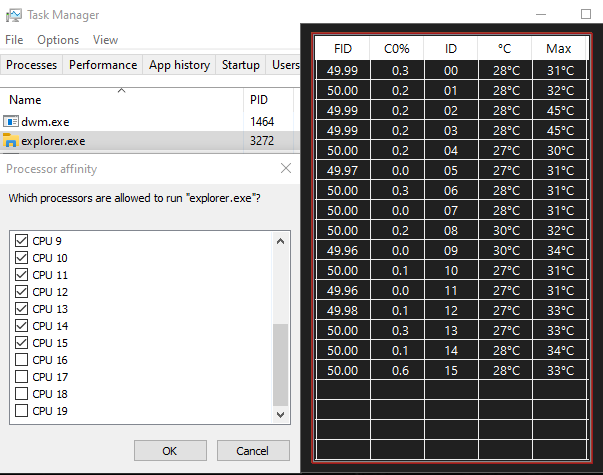This screenshot has width=603, height=475.
Task: Click the 0.3 C0% value for core 13
Action: (x=400, y=330)
